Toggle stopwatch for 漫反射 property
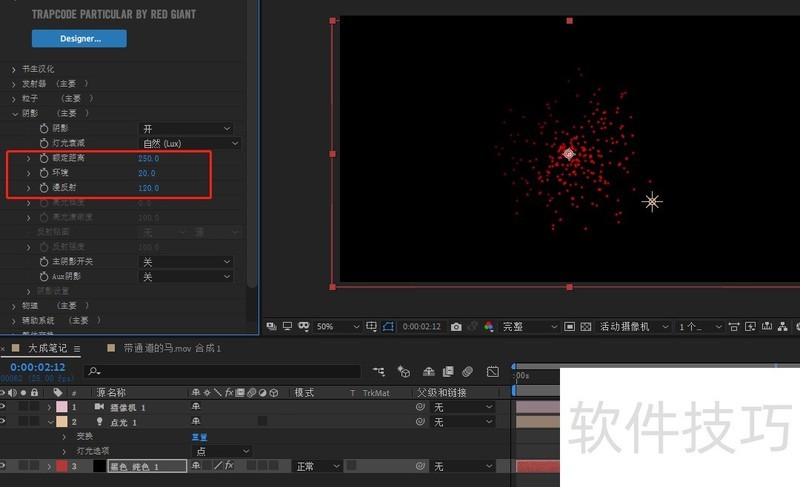The width and height of the screenshot is (800, 487). click(43, 188)
